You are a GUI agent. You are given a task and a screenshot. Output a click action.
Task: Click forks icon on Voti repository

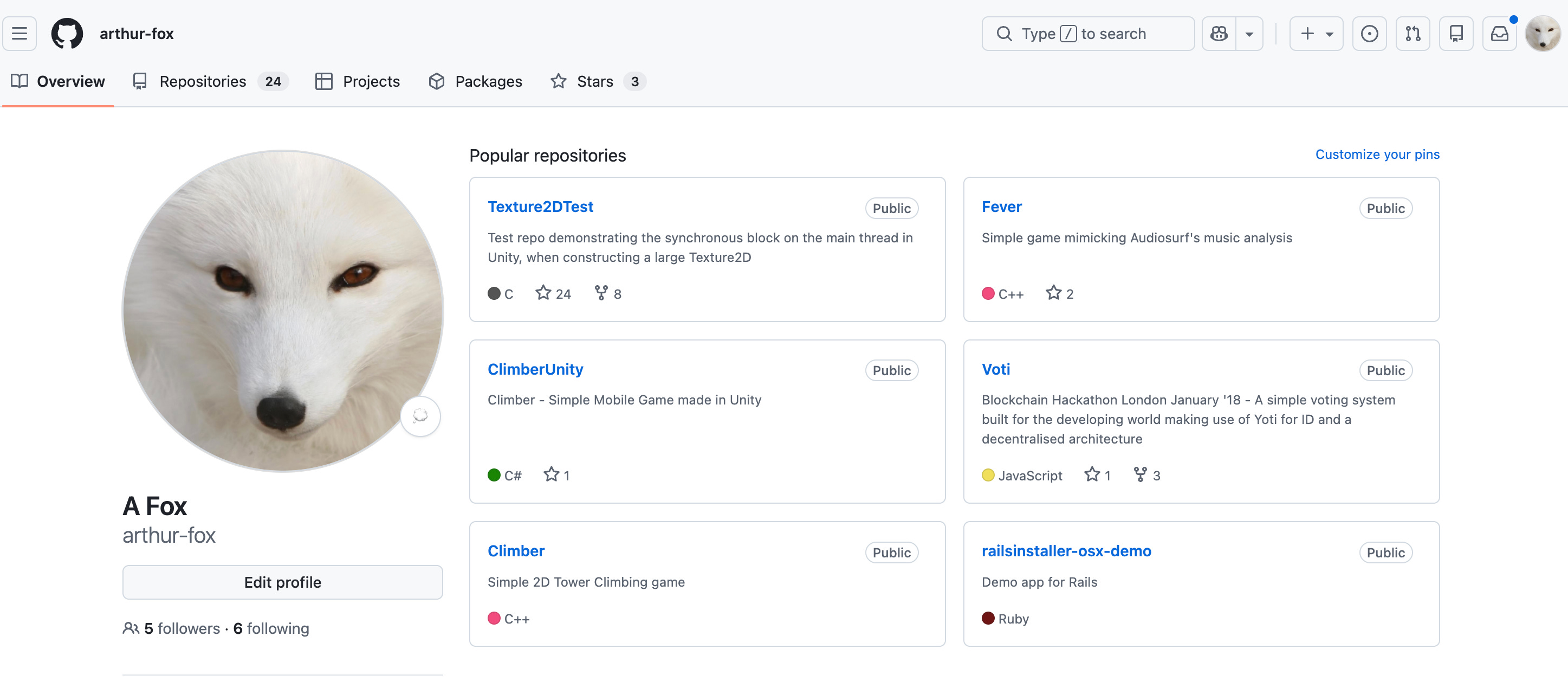[x=1140, y=474]
